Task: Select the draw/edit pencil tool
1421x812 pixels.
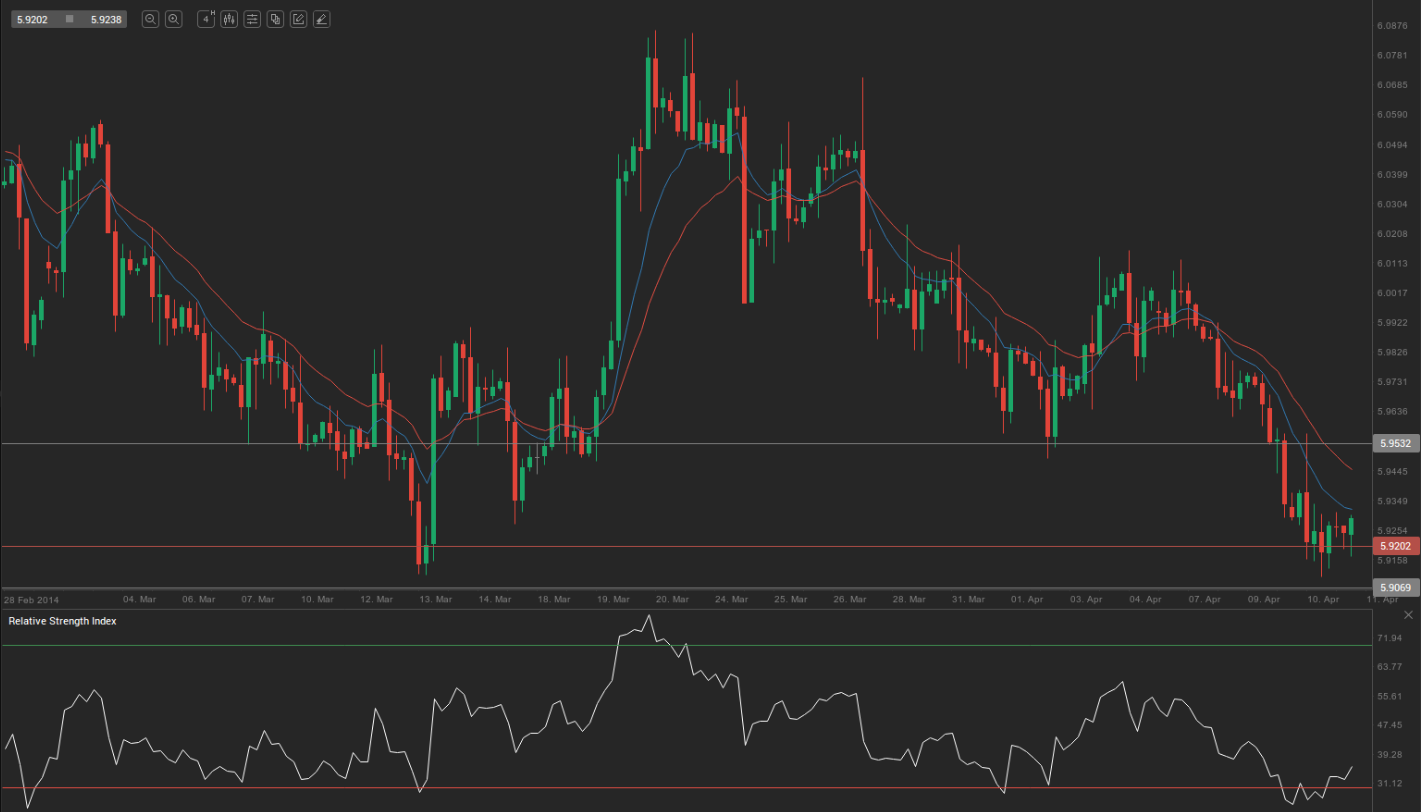Action: 298,19
